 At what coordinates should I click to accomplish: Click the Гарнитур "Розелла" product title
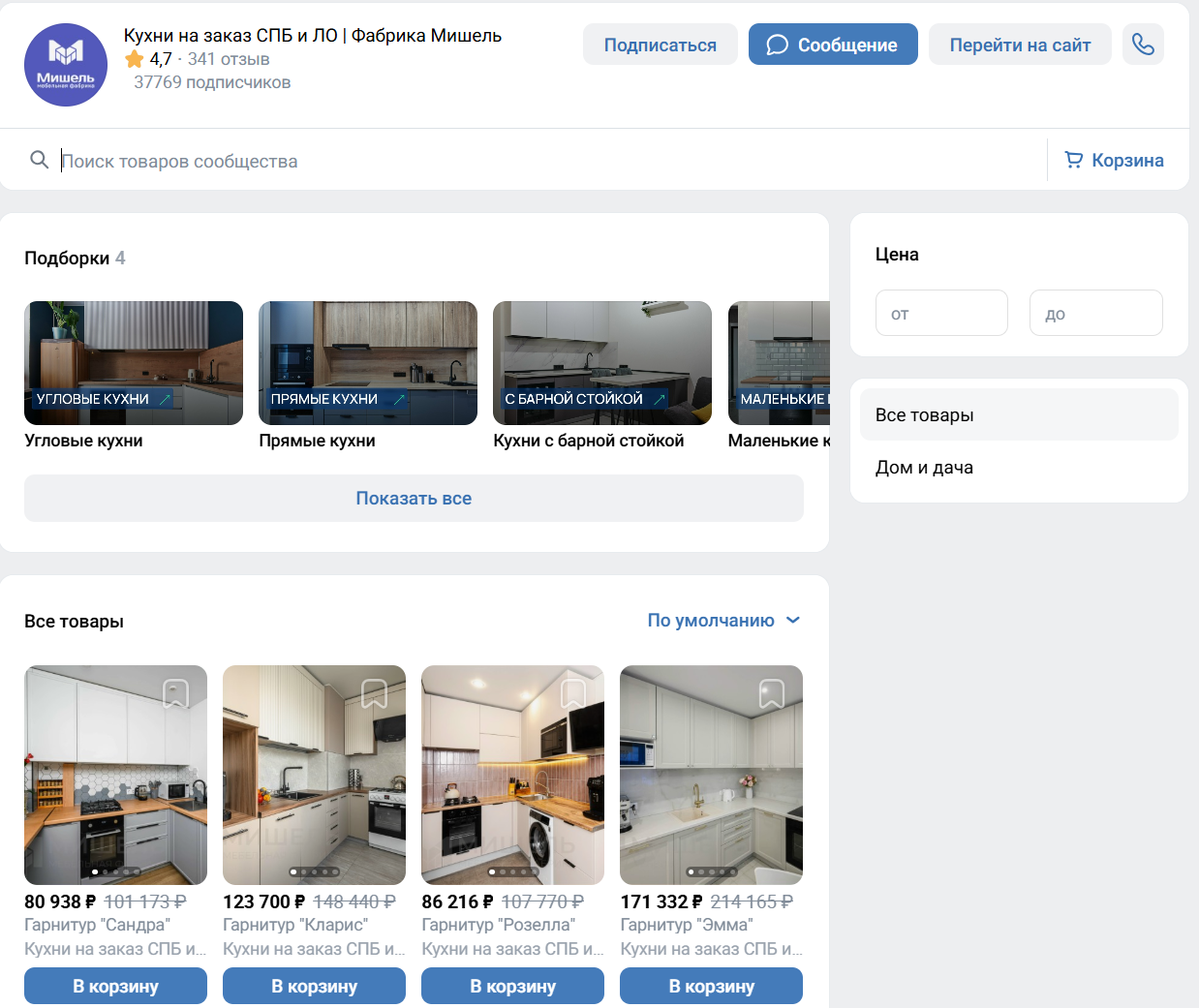pyautogui.click(x=499, y=925)
